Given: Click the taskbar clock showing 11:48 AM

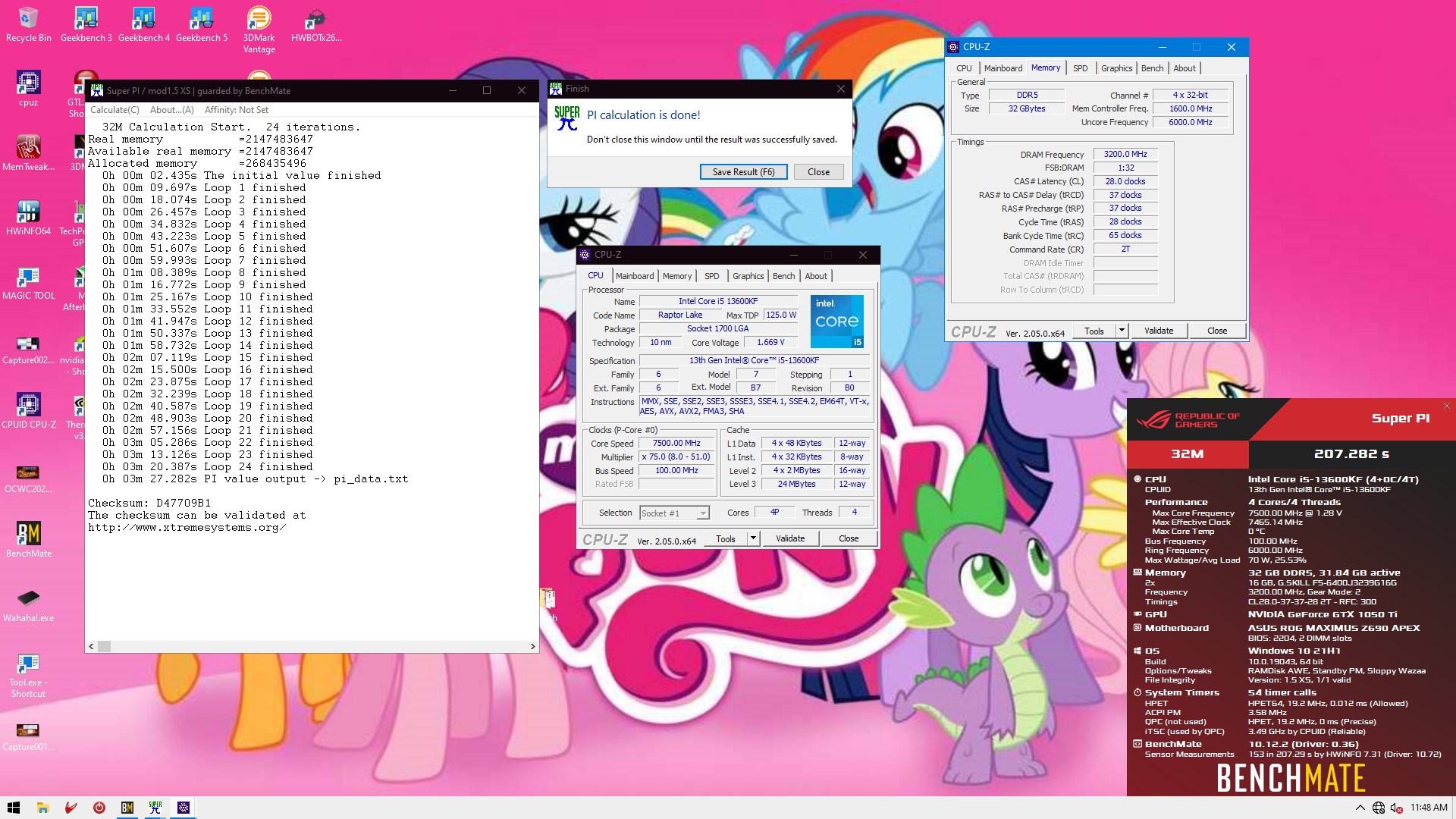Looking at the screenshot, I should coord(1429,808).
